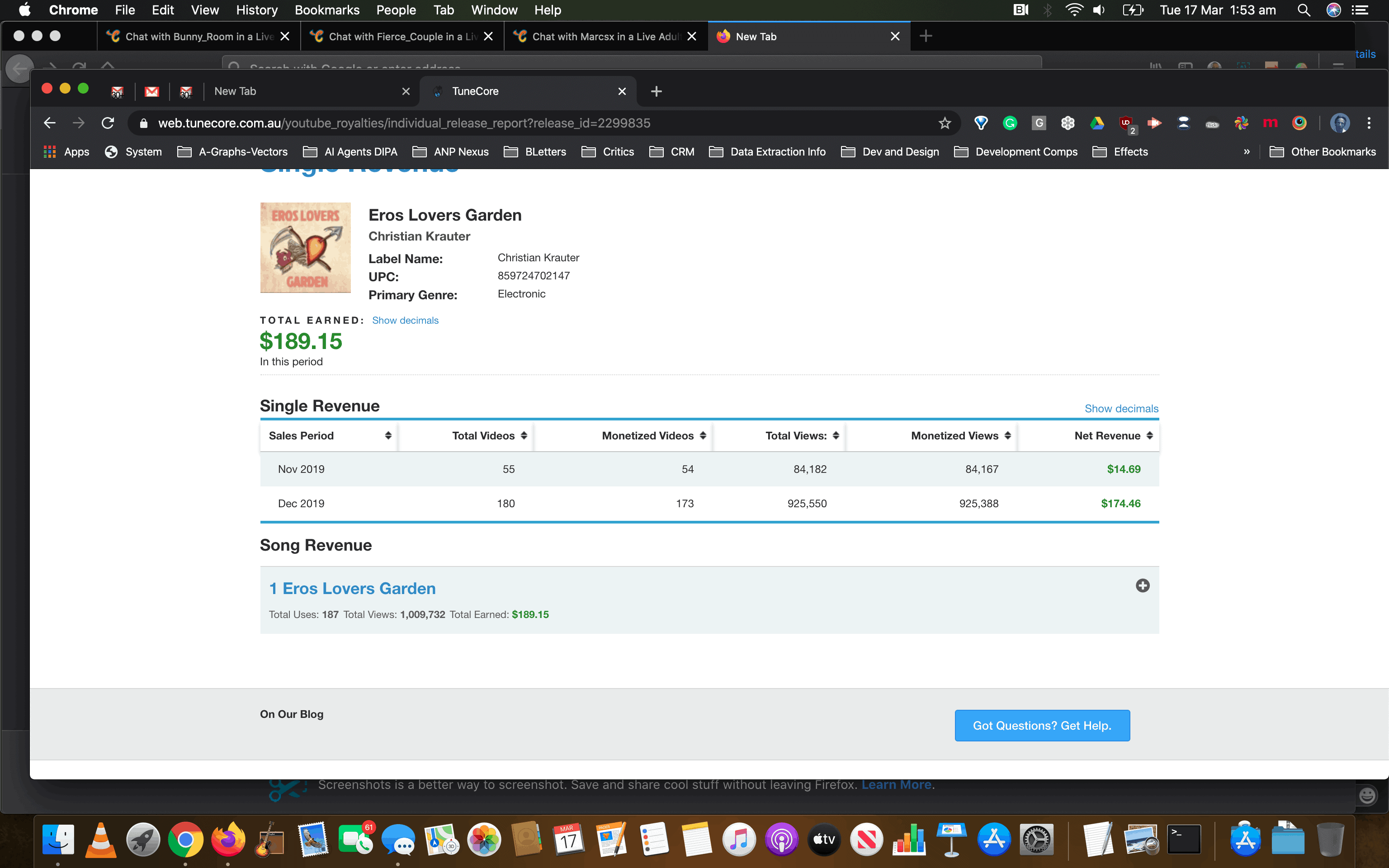This screenshot has width=1389, height=868.
Task: Click Wi-Fi status in menu bar
Action: click(x=1073, y=10)
